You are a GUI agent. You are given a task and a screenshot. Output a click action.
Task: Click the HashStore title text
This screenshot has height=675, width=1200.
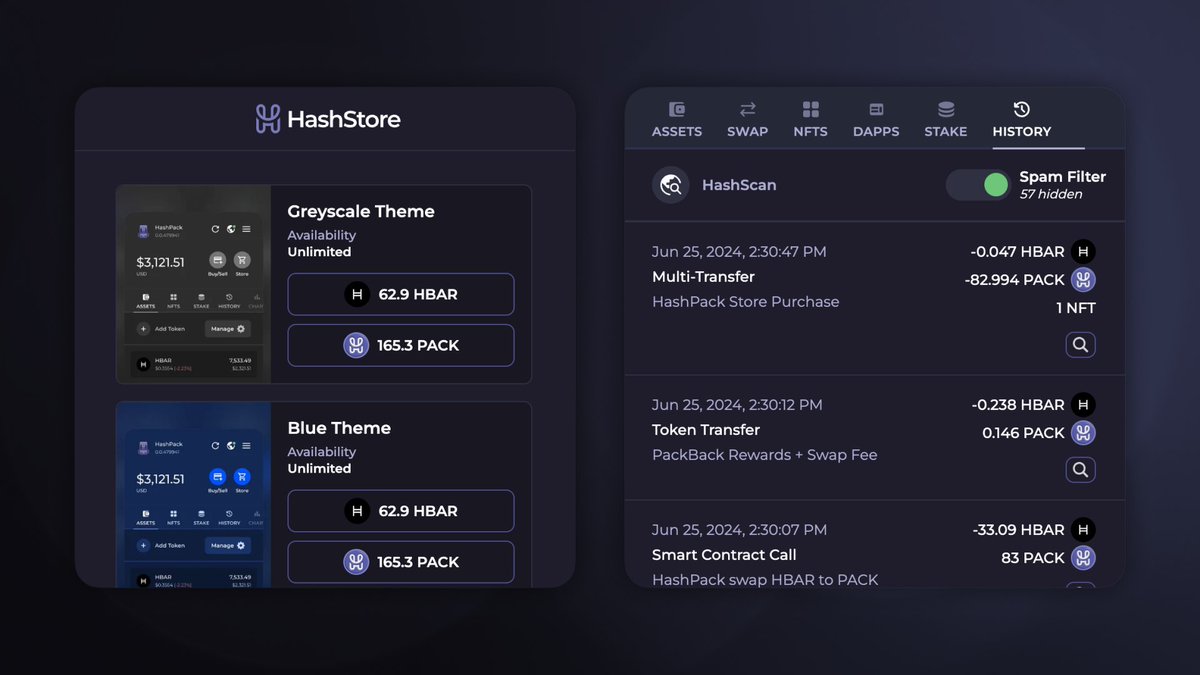(344, 119)
